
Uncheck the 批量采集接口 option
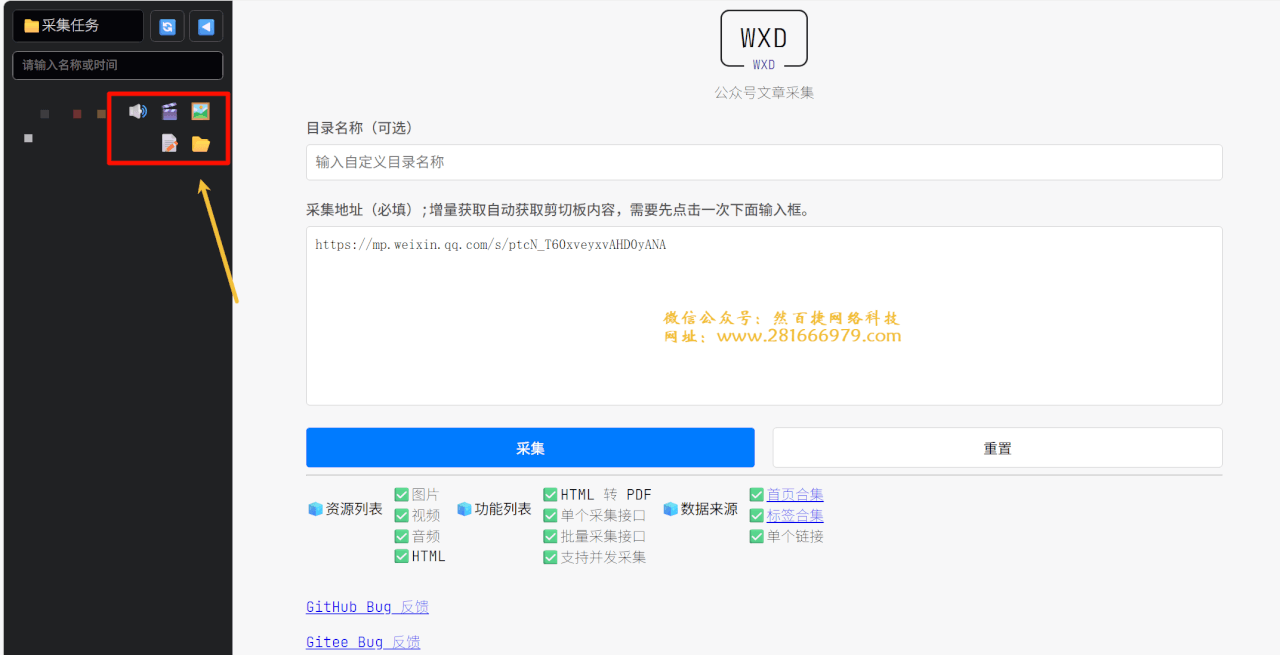tap(550, 536)
